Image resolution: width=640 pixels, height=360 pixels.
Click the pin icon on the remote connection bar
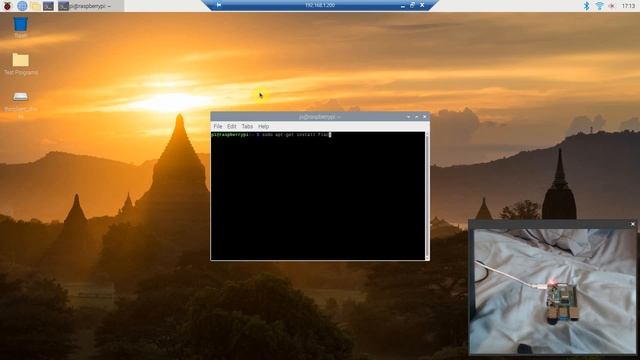click(x=219, y=5)
